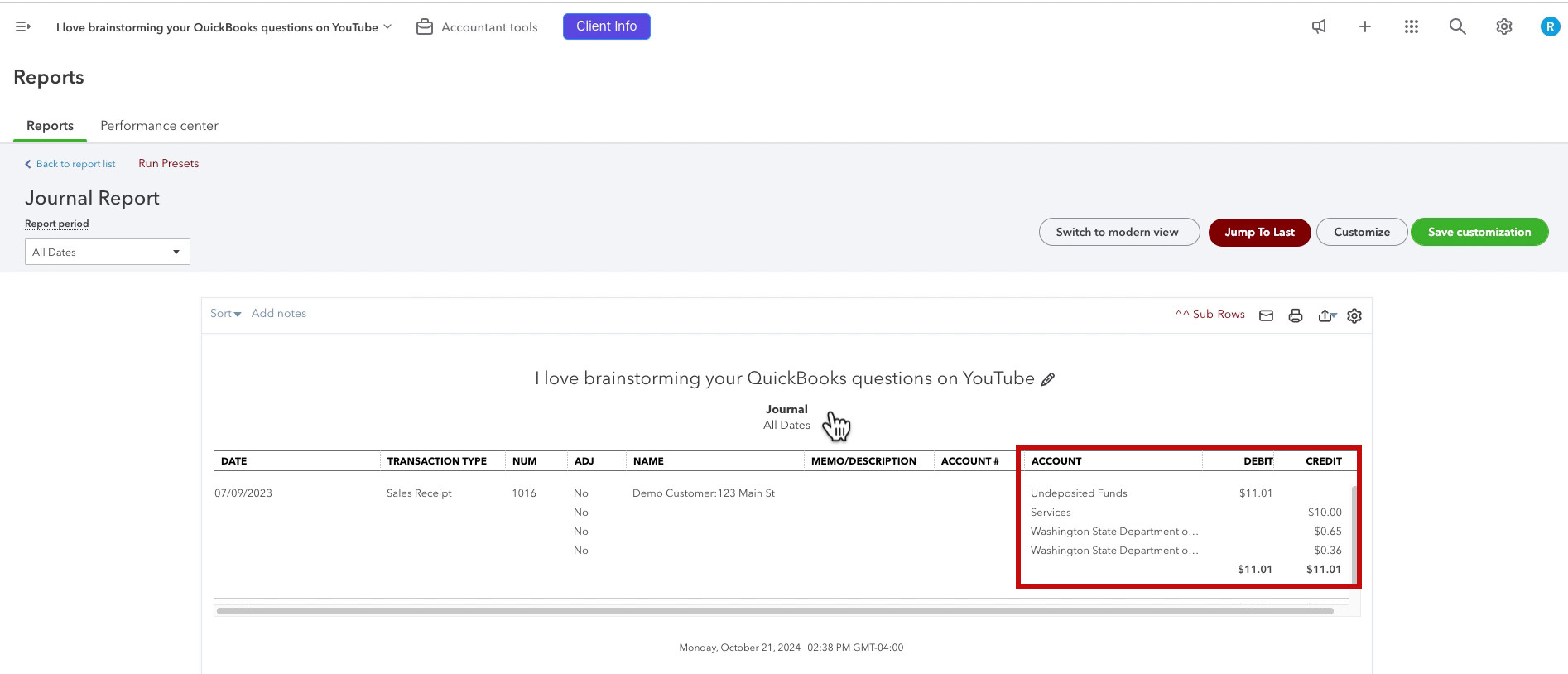The height and width of the screenshot is (674, 1568).
Task: Click the $0.36 credit amount
Action: (1328, 551)
